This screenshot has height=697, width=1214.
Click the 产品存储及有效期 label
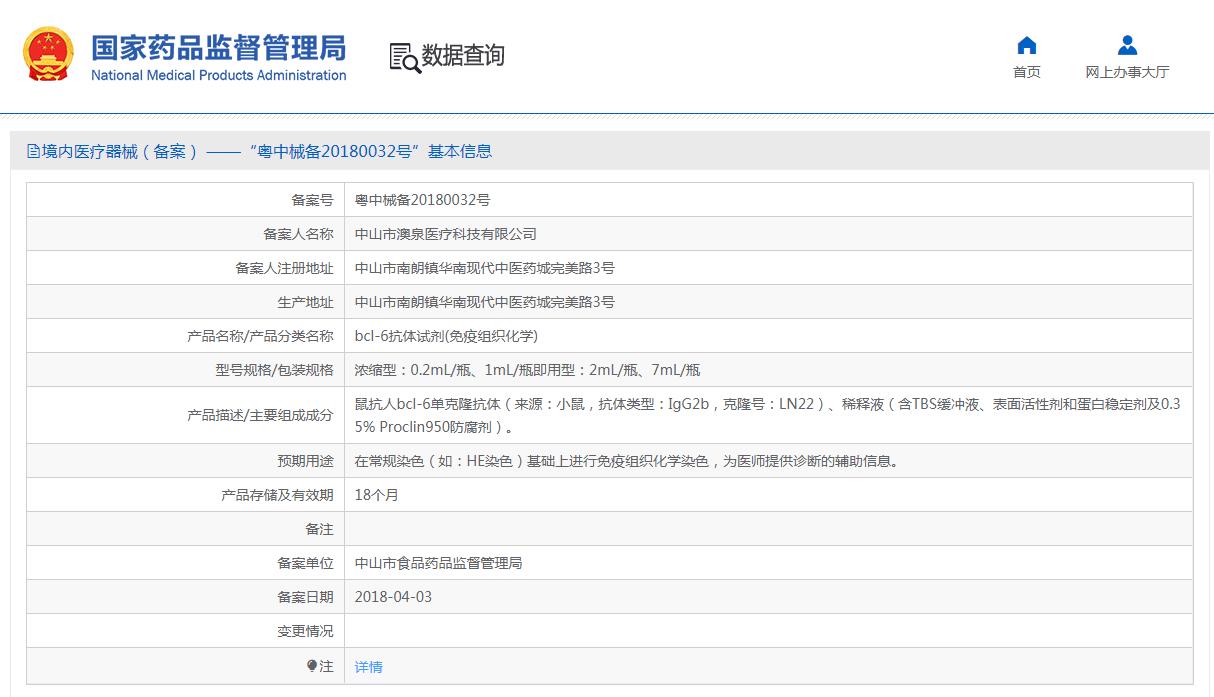coord(277,495)
